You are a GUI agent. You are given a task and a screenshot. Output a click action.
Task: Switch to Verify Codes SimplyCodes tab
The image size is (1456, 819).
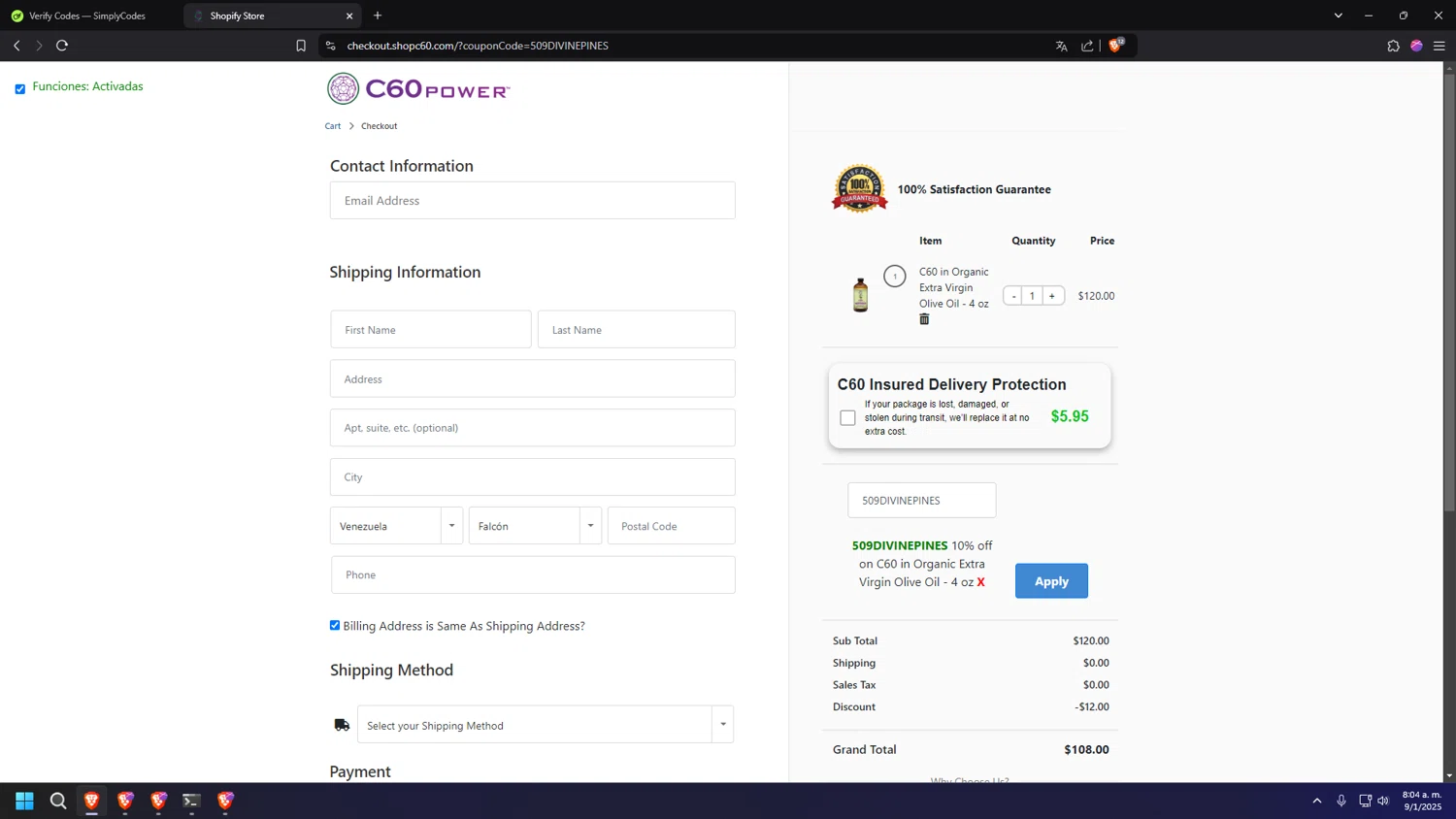pos(87,16)
